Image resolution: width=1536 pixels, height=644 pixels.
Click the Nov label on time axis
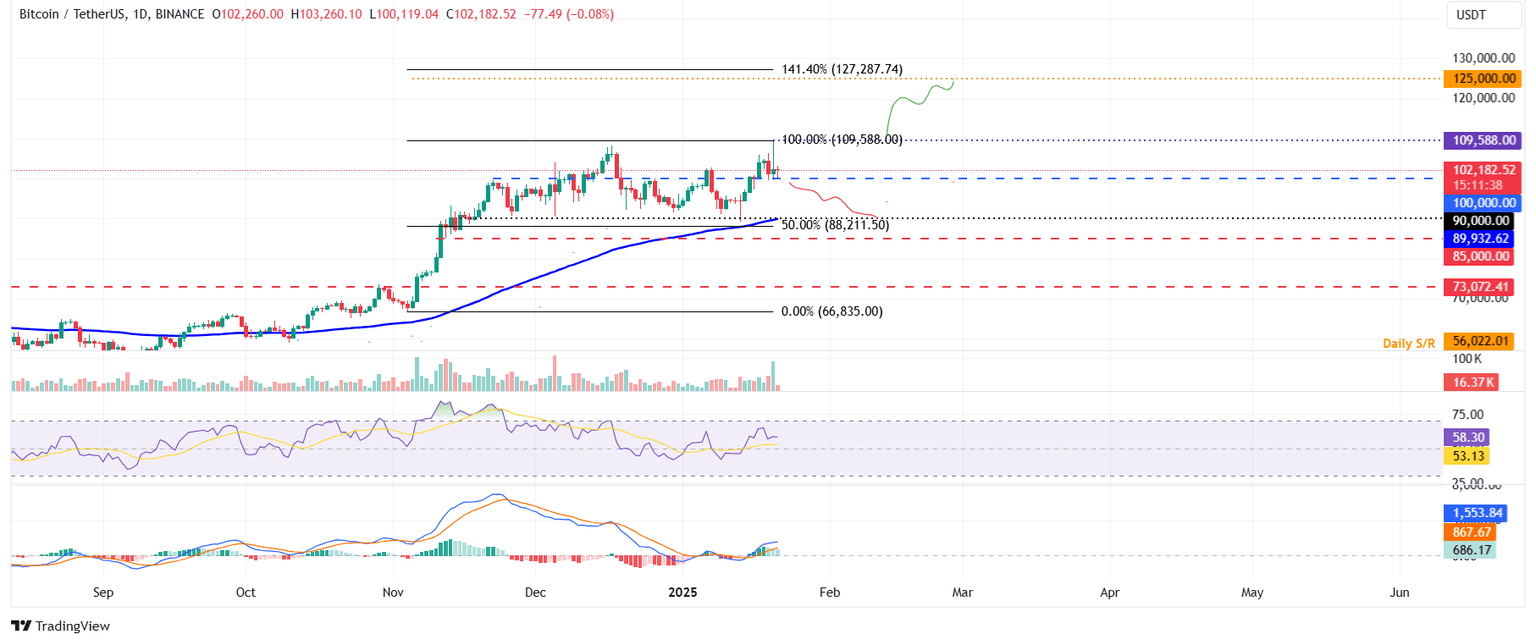pos(394,592)
